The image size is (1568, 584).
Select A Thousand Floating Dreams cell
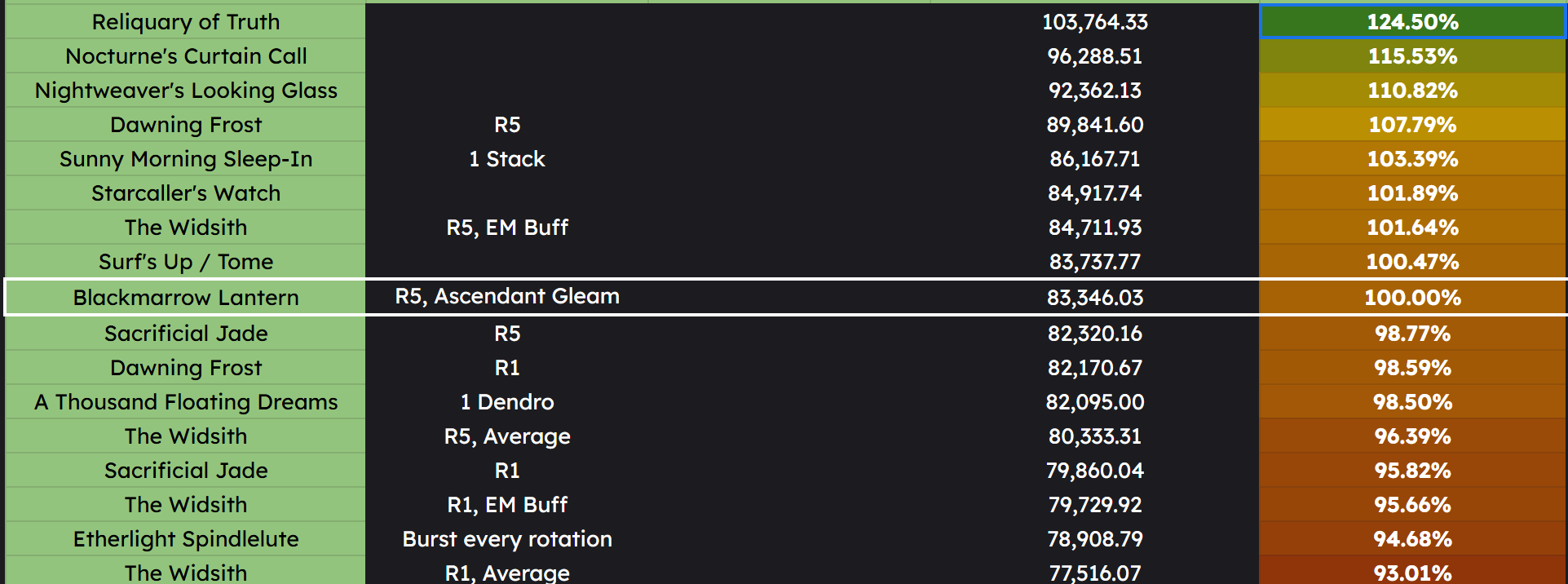(x=186, y=402)
